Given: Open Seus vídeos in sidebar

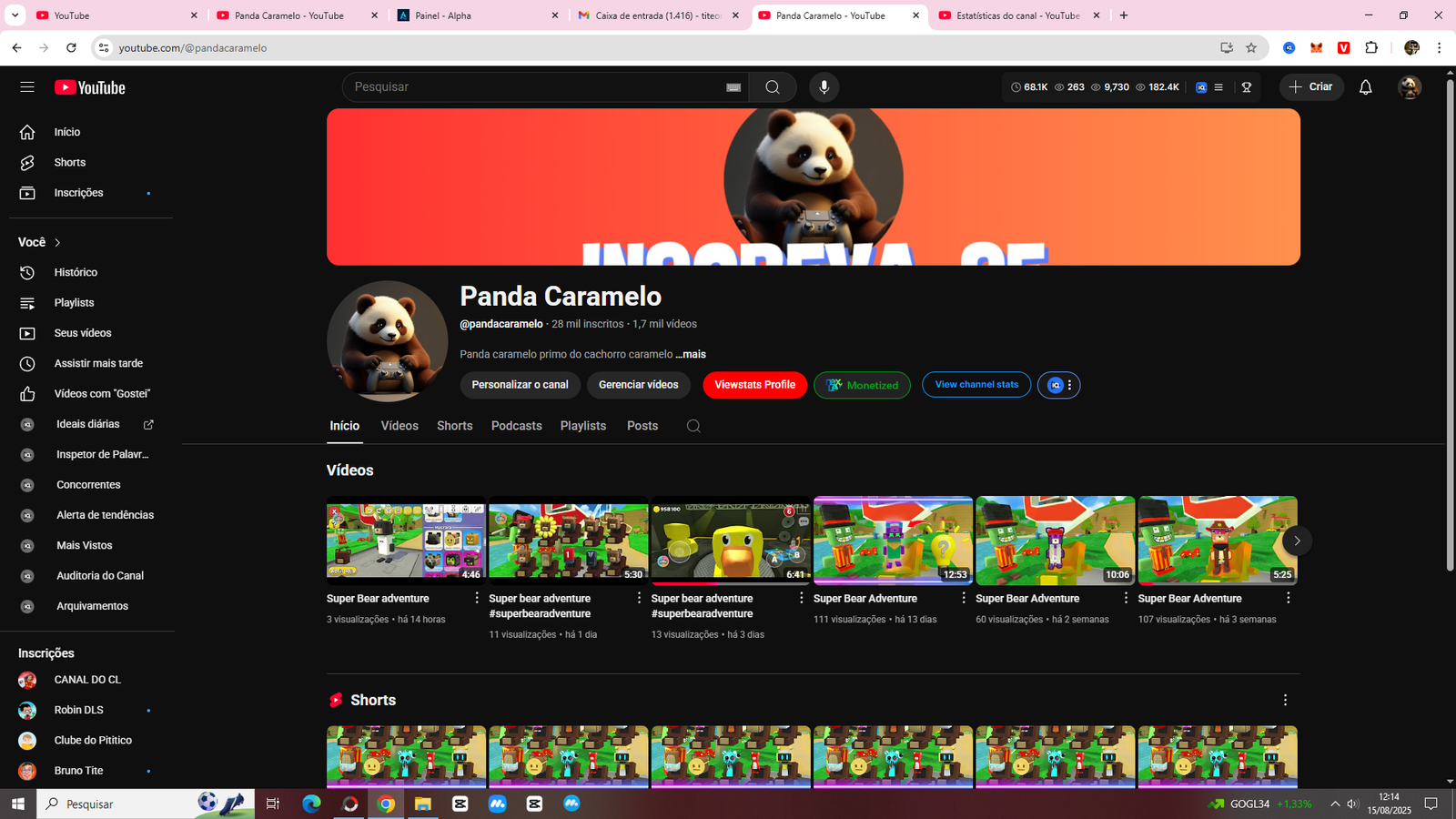Looking at the screenshot, I should point(87,333).
